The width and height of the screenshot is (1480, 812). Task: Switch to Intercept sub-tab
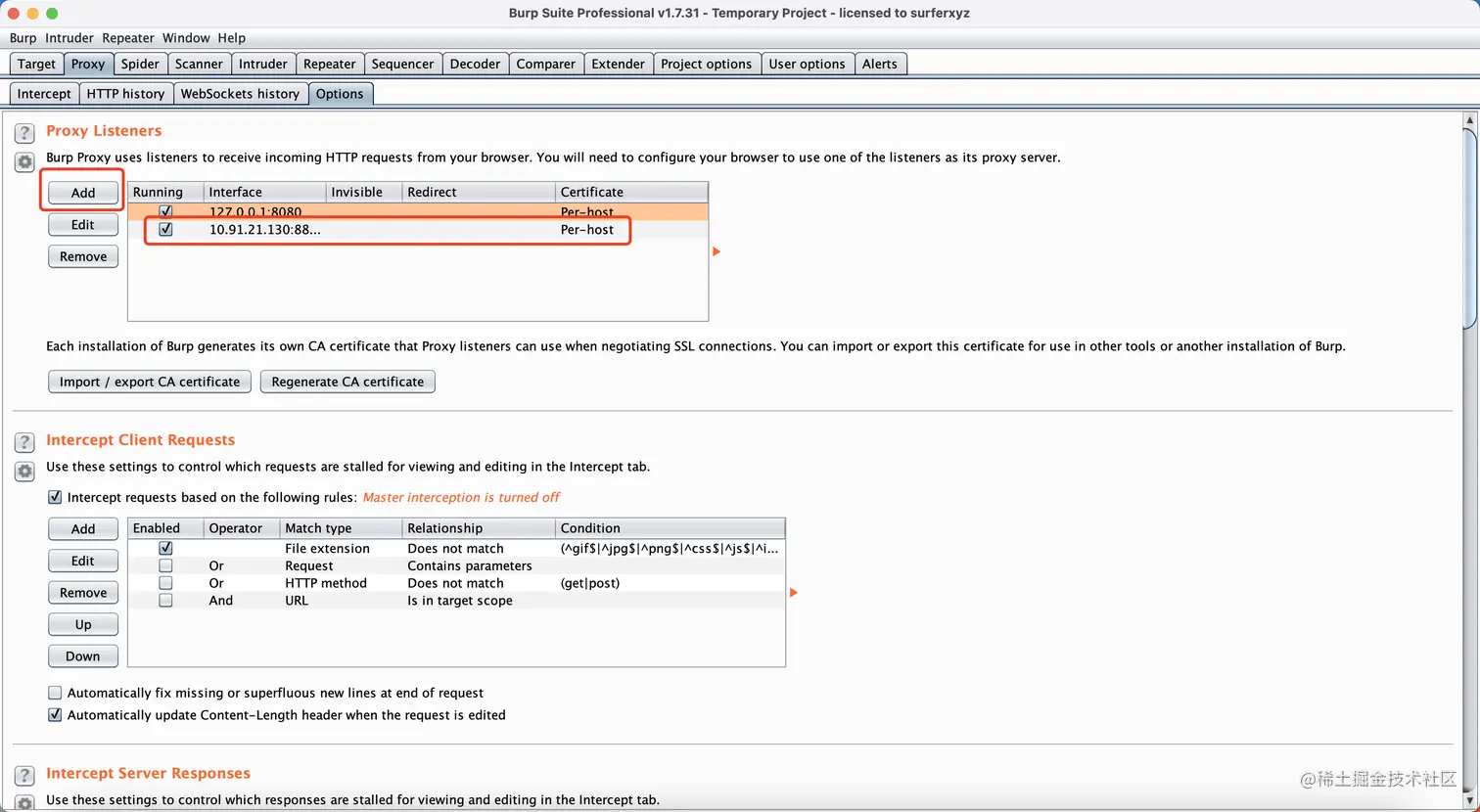tap(44, 94)
